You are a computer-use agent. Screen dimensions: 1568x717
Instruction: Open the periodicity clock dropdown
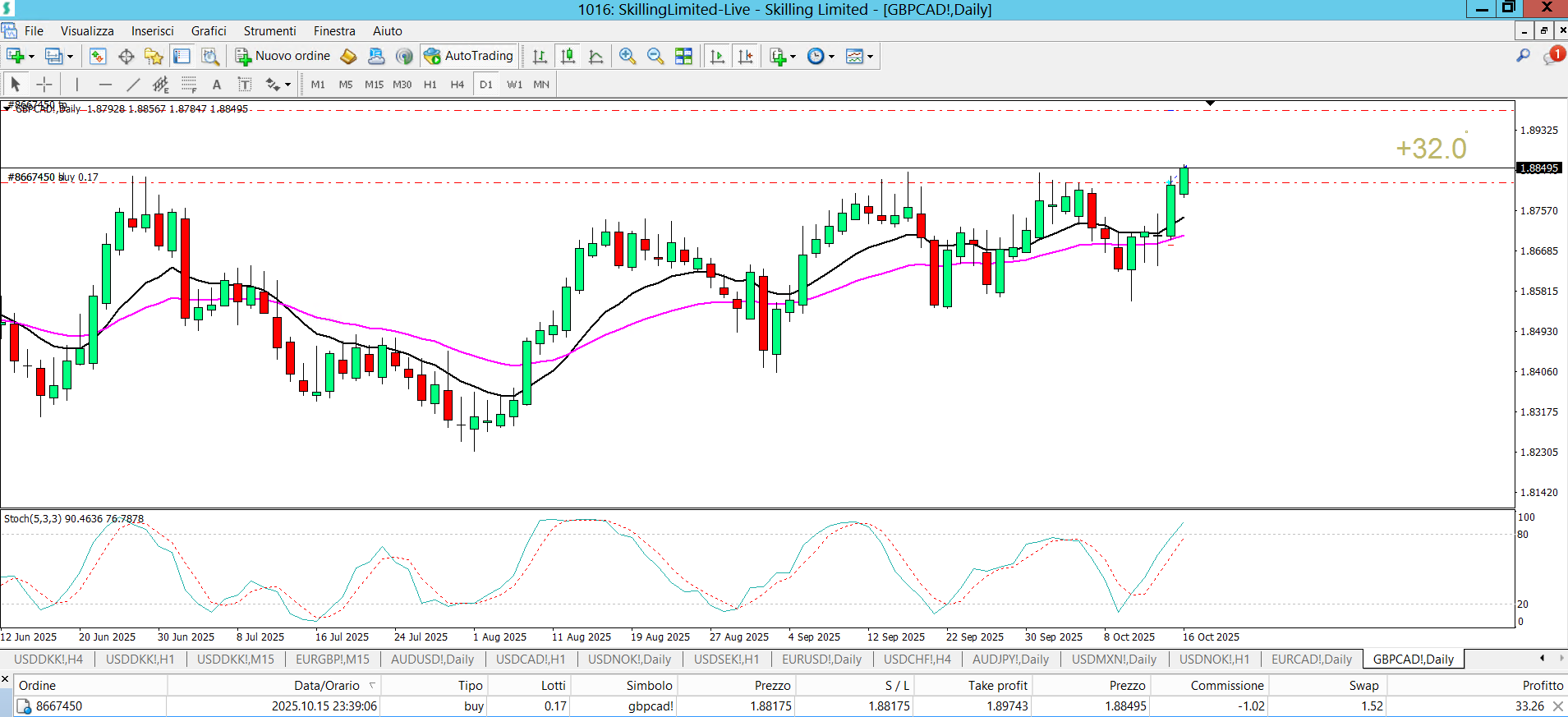point(831,57)
